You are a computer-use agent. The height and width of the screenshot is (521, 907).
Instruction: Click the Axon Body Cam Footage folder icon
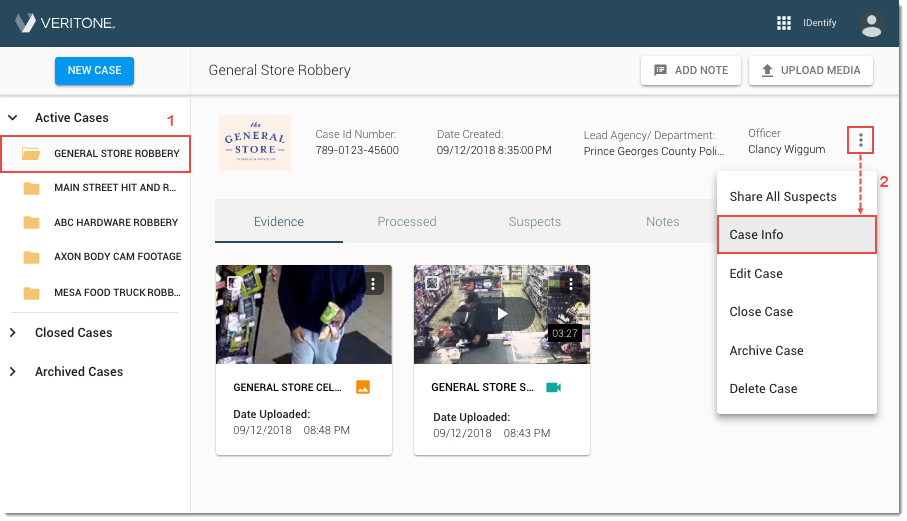pyautogui.click(x=31, y=257)
